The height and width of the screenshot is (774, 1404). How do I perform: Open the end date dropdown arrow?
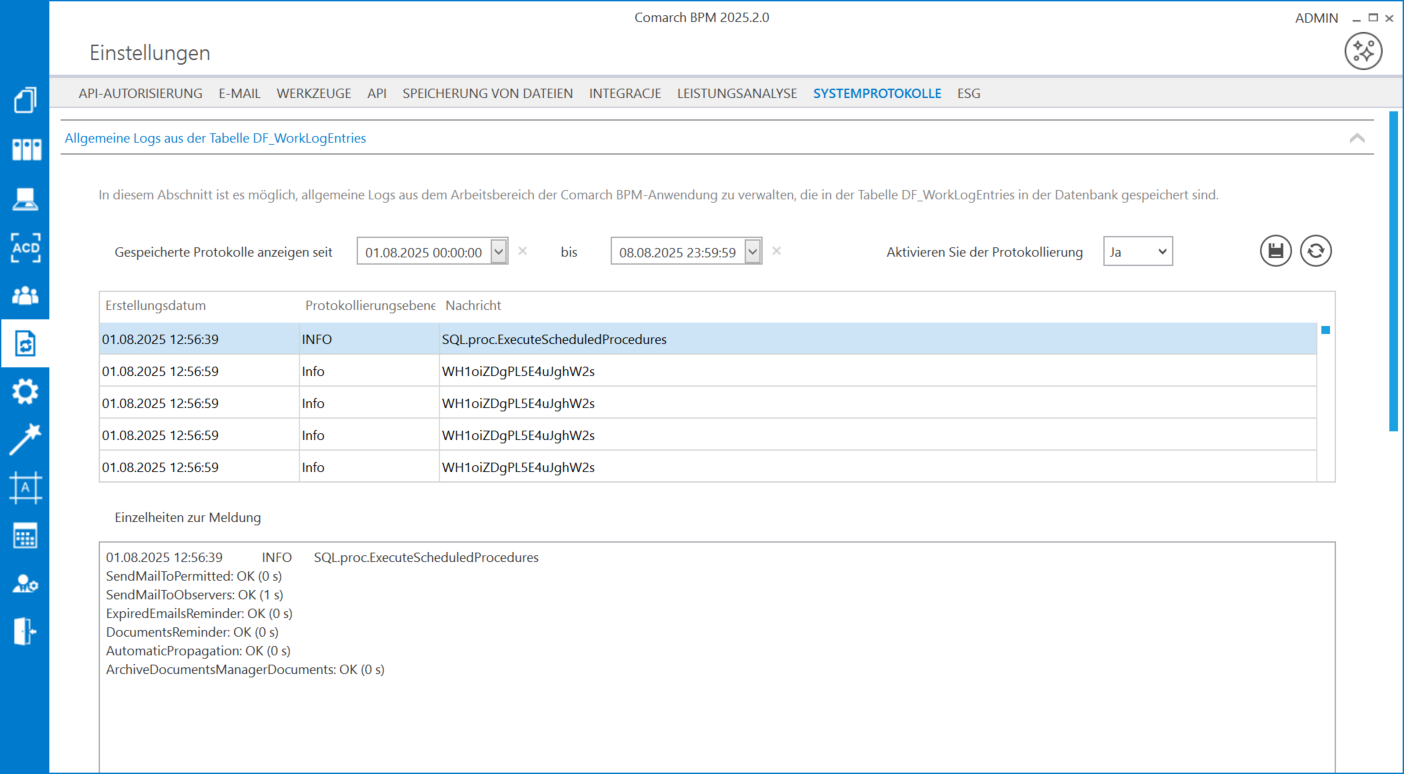point(753,252)
